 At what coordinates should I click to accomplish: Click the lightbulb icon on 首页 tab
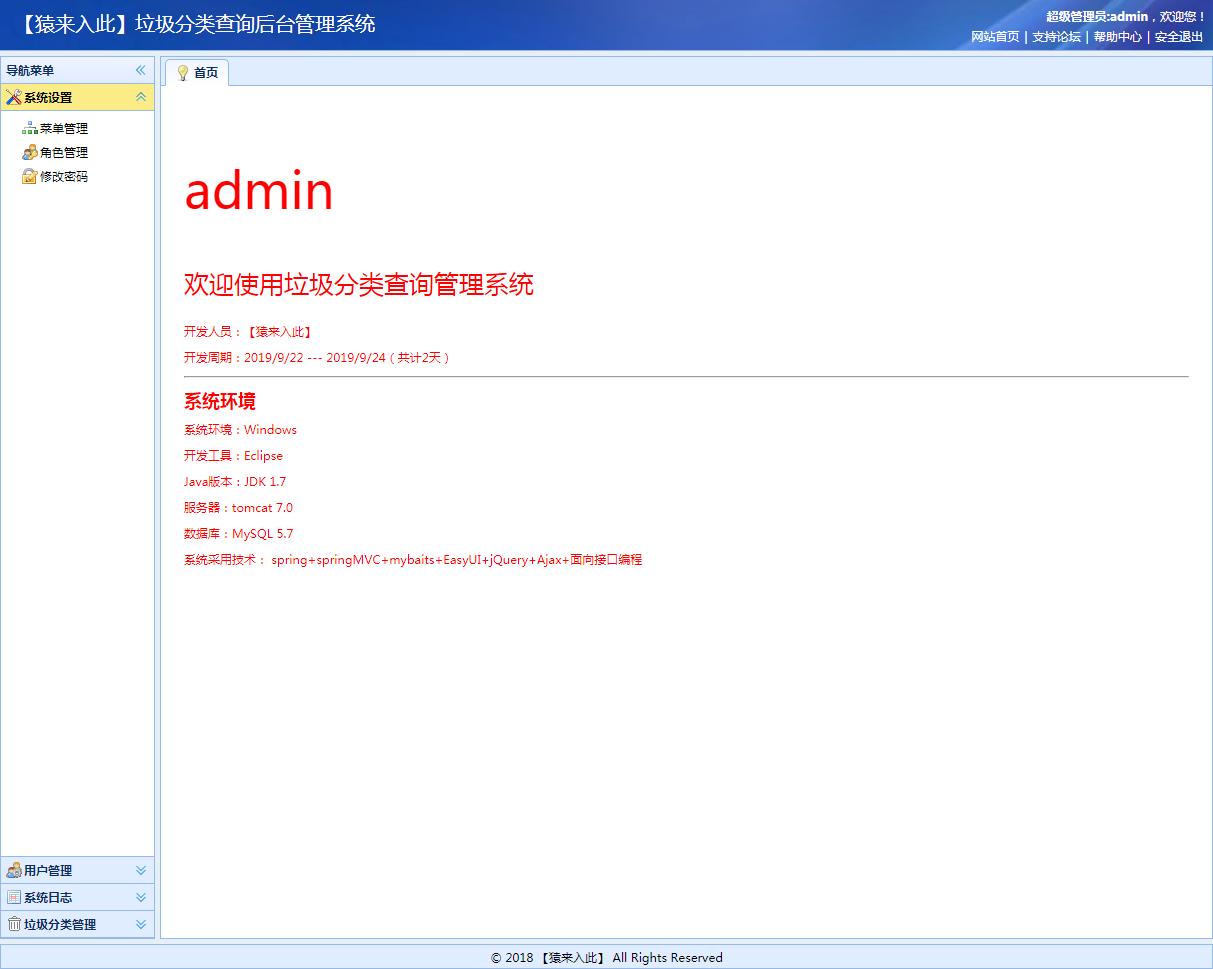(182, 72)
